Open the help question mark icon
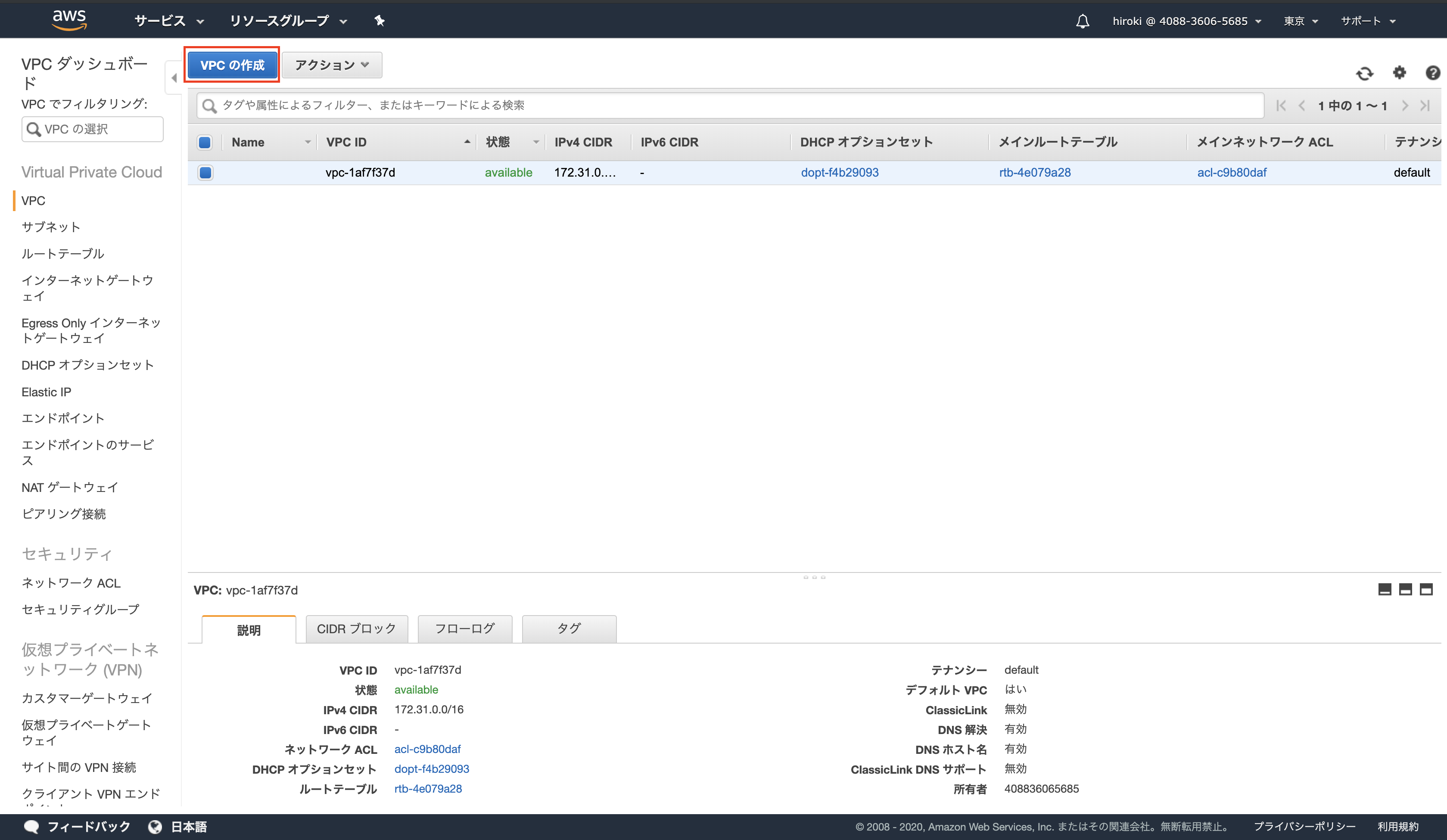 1433,73
